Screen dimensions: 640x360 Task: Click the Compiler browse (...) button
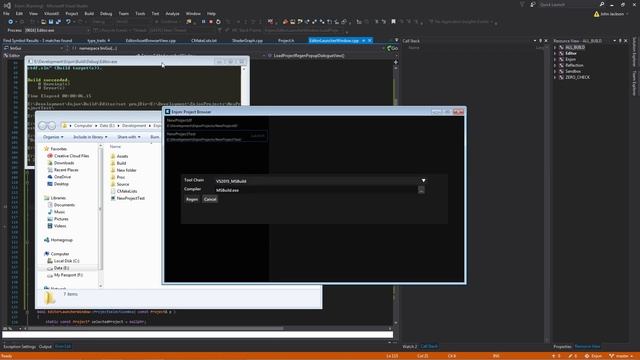point(421,190)
